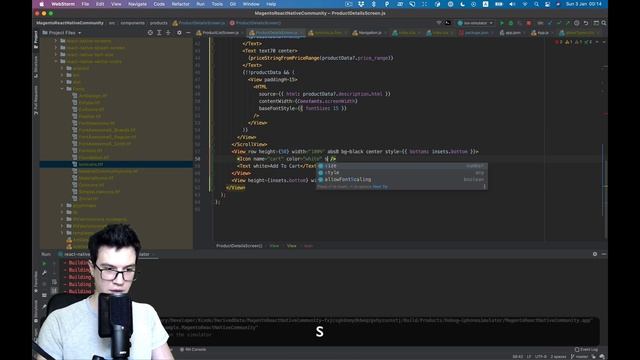Open the RN Console tool window
The height and width of the screenshot is (360, 640).
coord(193,350)
